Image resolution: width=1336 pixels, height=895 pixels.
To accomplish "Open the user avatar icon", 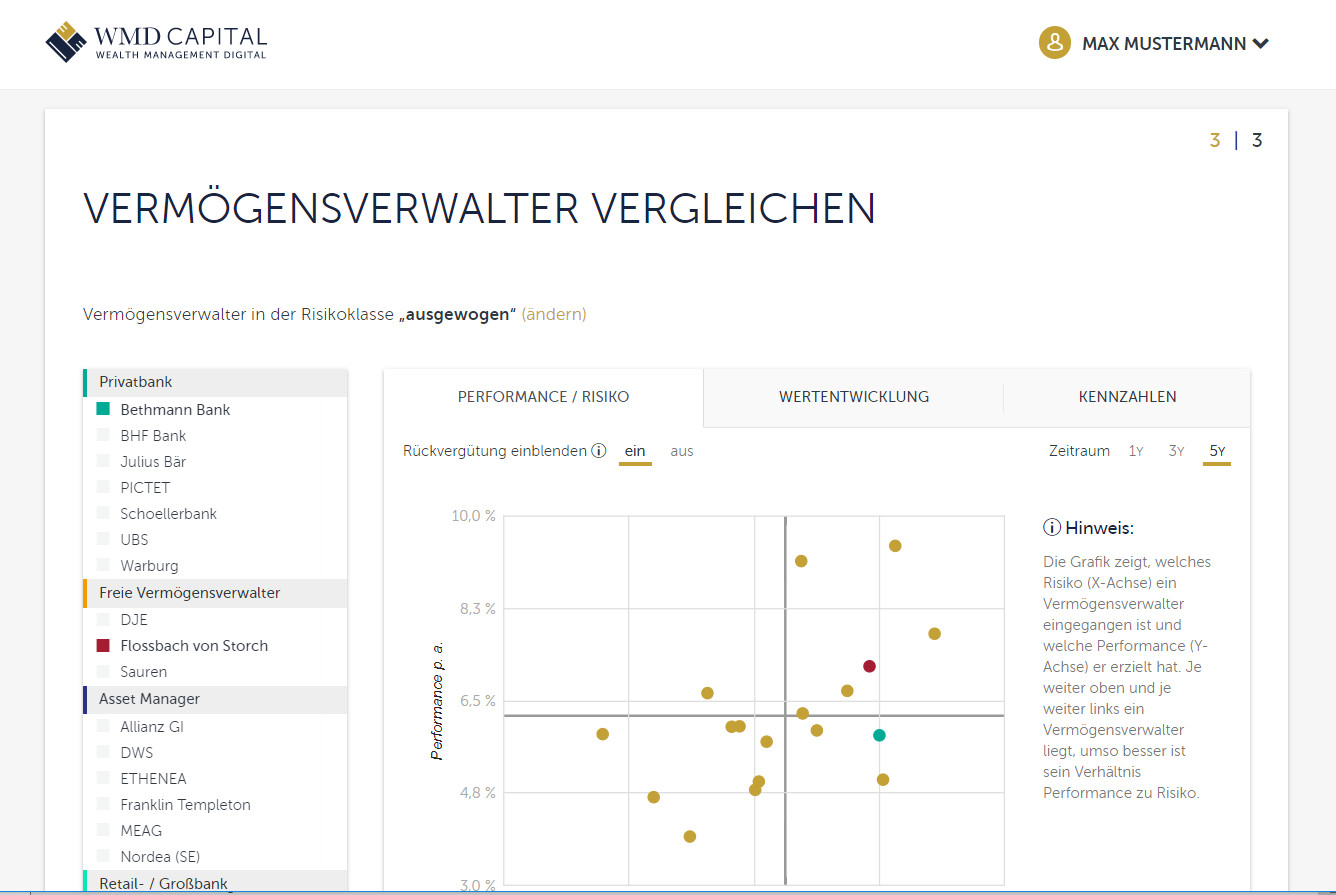I will [x=1055, y=43].
